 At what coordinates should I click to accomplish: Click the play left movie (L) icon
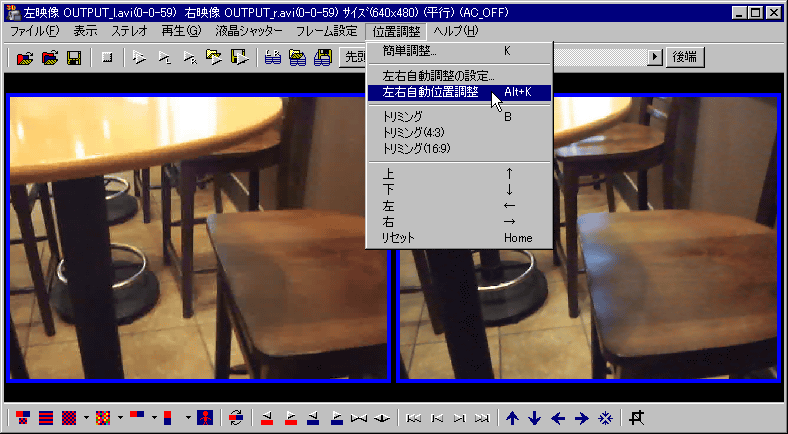point(164,57)
